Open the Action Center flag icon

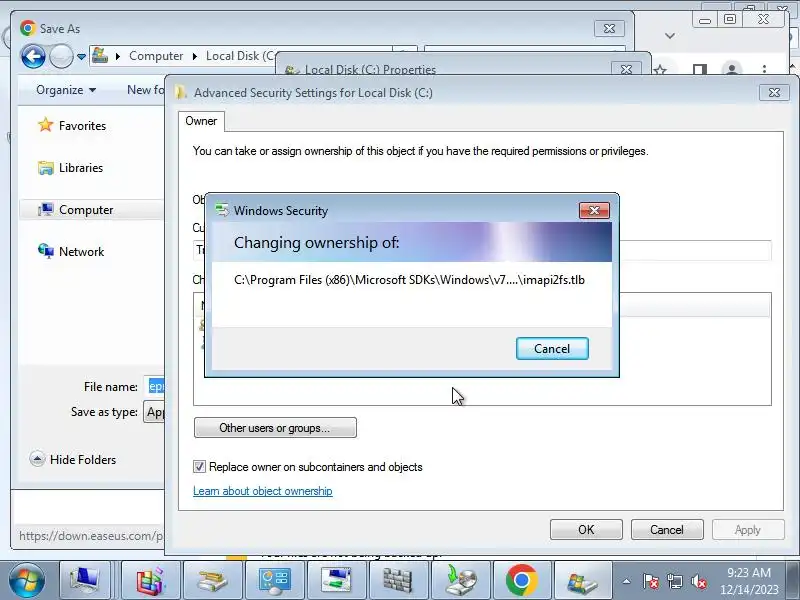[651, 581]
